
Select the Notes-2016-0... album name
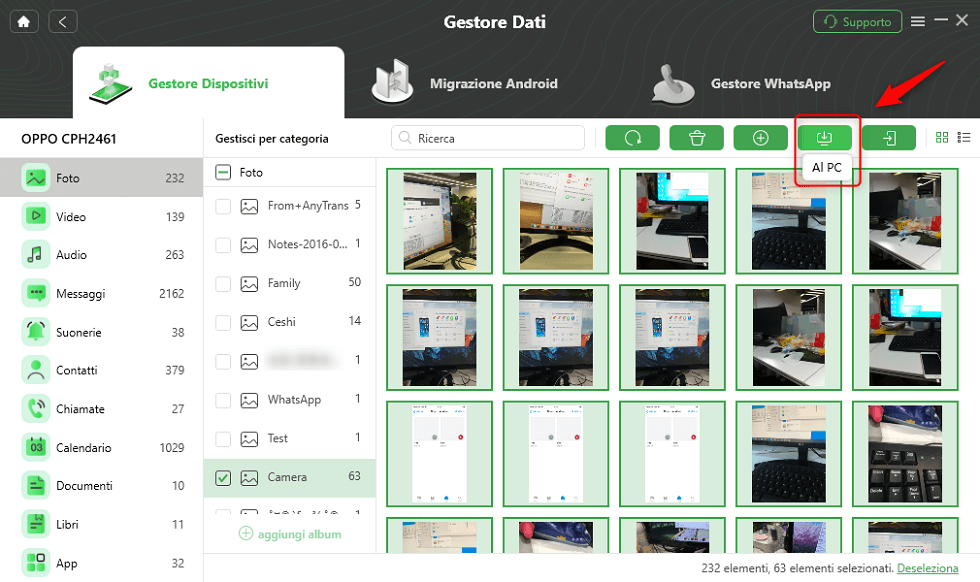tap(308, 244)
